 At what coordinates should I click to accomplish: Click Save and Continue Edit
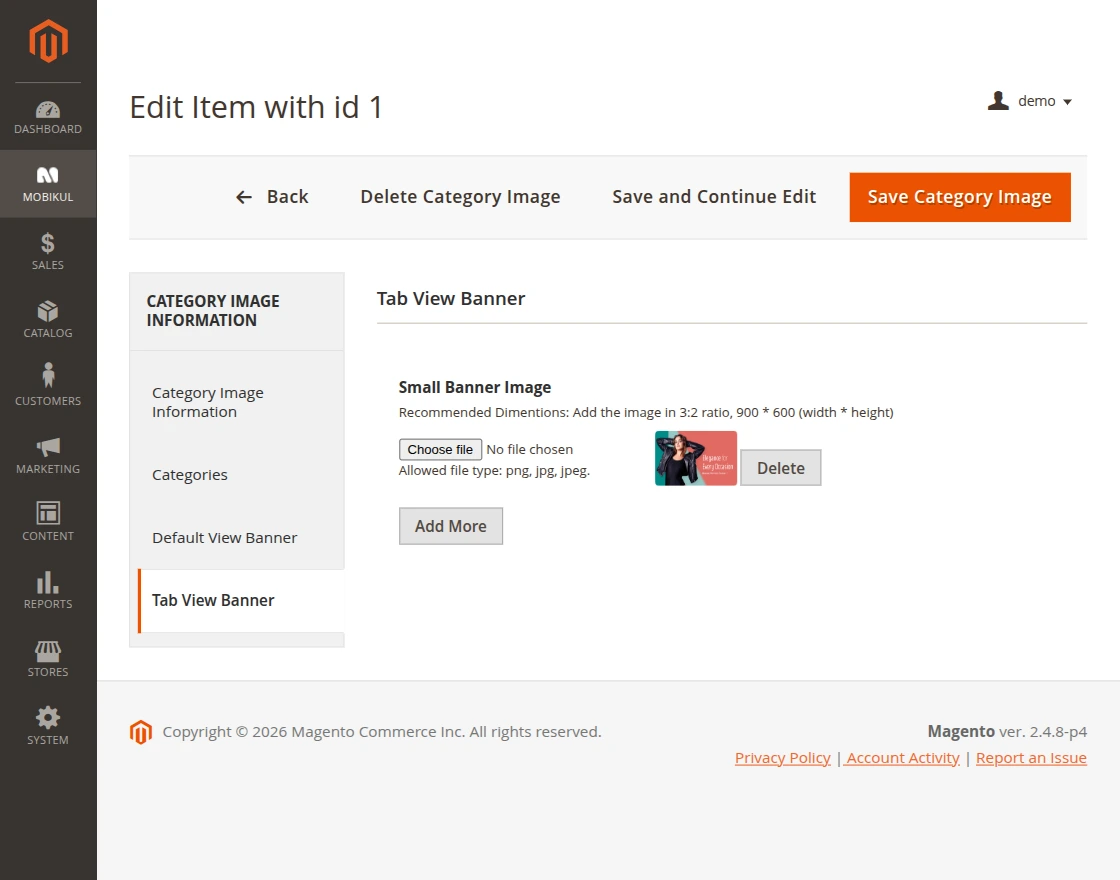pos(714,197)
